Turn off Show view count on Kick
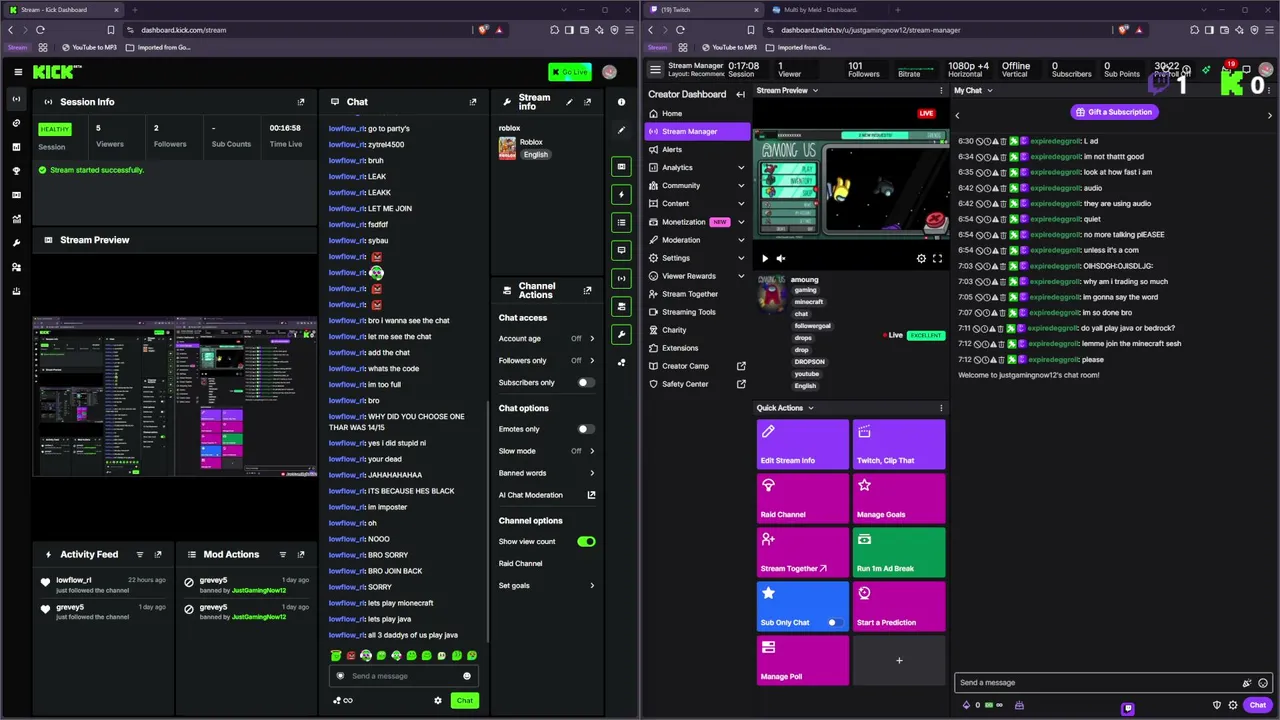This screenshot has height=720, width=1280. (x=586, y=542)
